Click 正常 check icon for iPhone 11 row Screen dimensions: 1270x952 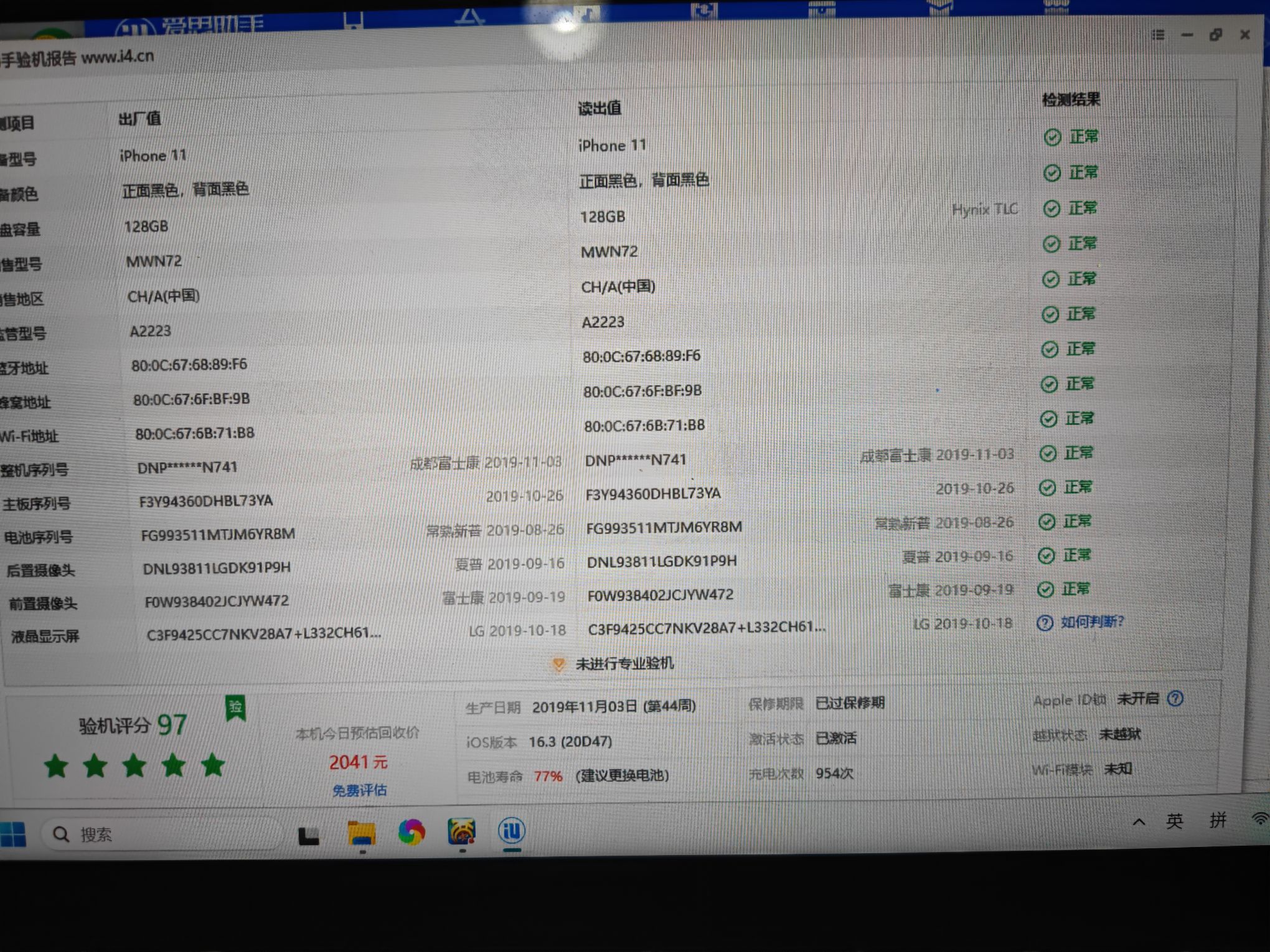pyautogui.click(x=1052, y=138)
